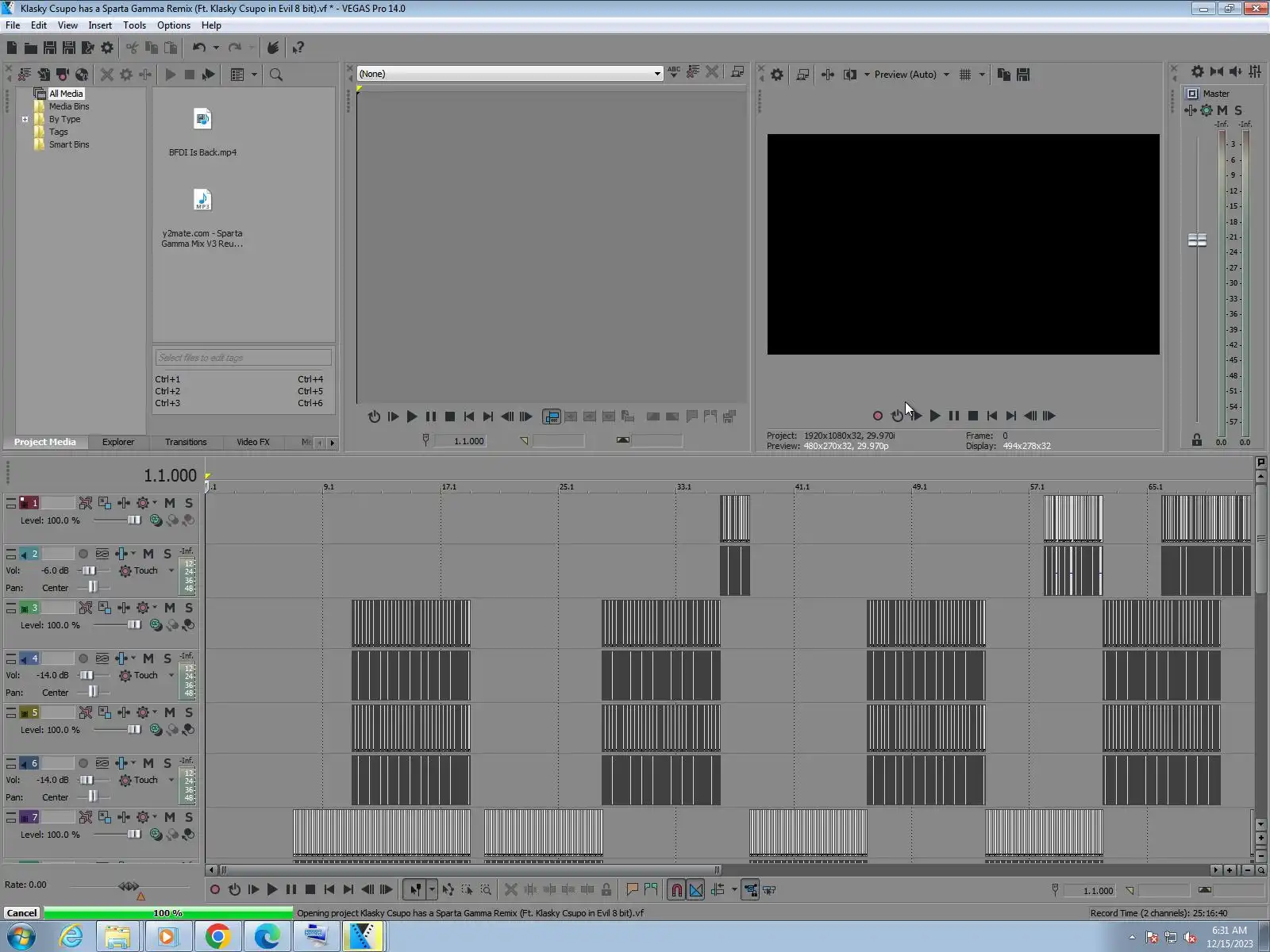Click the timeline Record button
Screen dimensions: 1270x952
click(215, 890)
